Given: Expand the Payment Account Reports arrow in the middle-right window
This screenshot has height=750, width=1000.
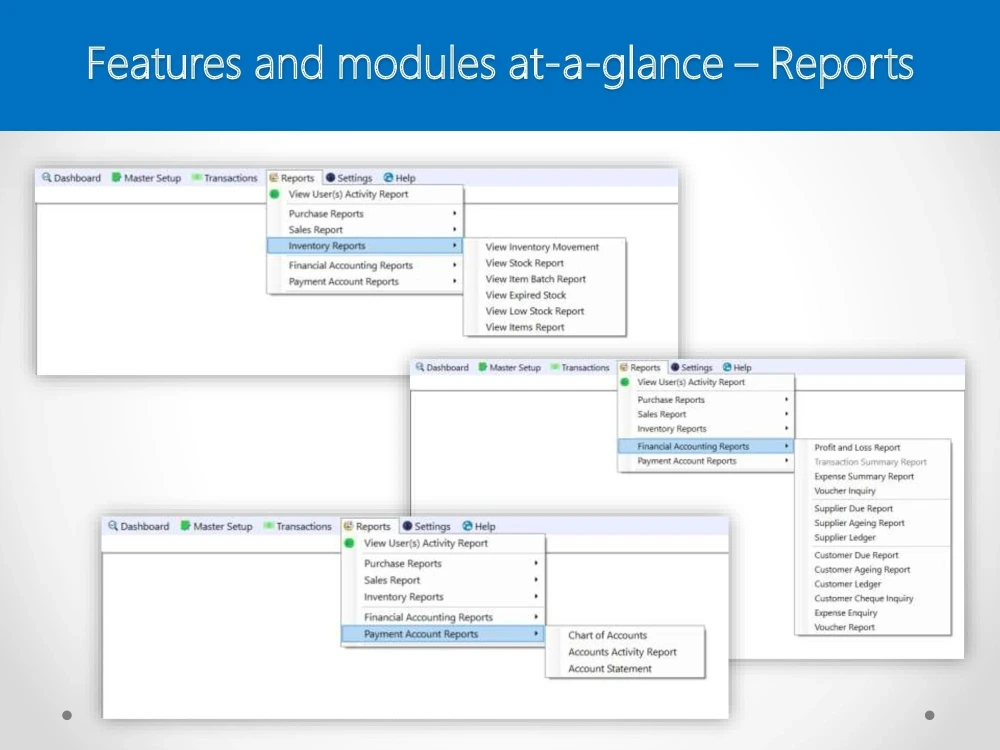Looking at the screenshot, I should click(x=786, y=460).
